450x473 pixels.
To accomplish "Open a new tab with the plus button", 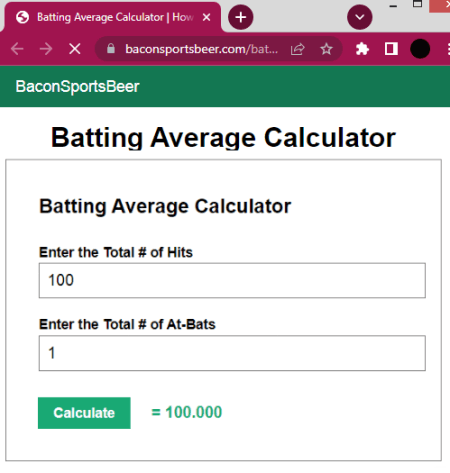I will click(x=241, y=17).
